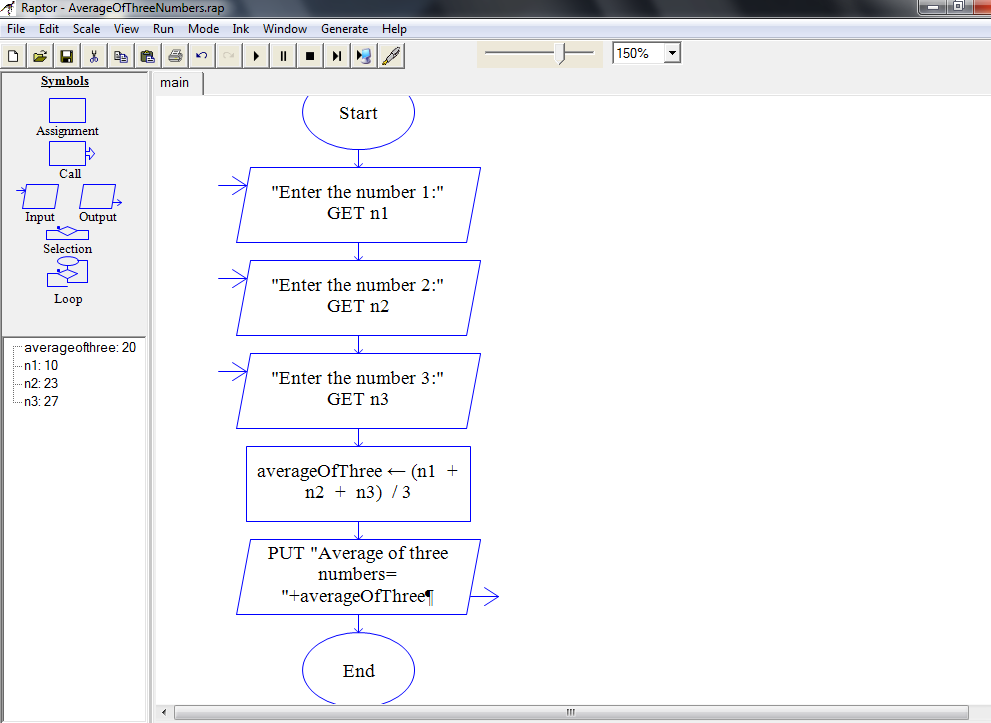Undo the last change
This screenshot has width=991, height=723.
tap(201, 55)
